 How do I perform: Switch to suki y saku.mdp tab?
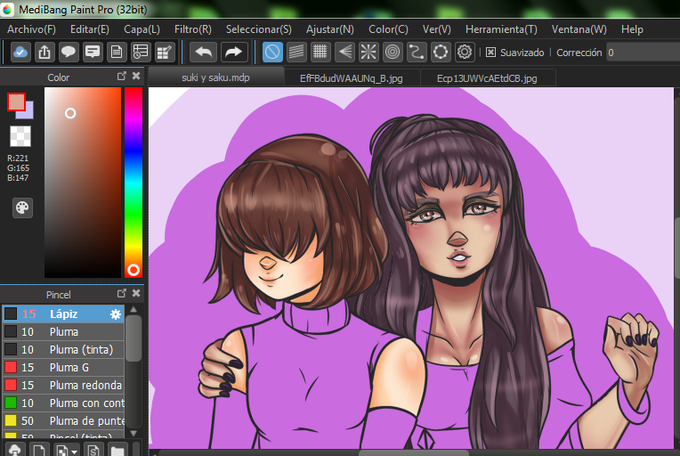[x=216, y=78]
